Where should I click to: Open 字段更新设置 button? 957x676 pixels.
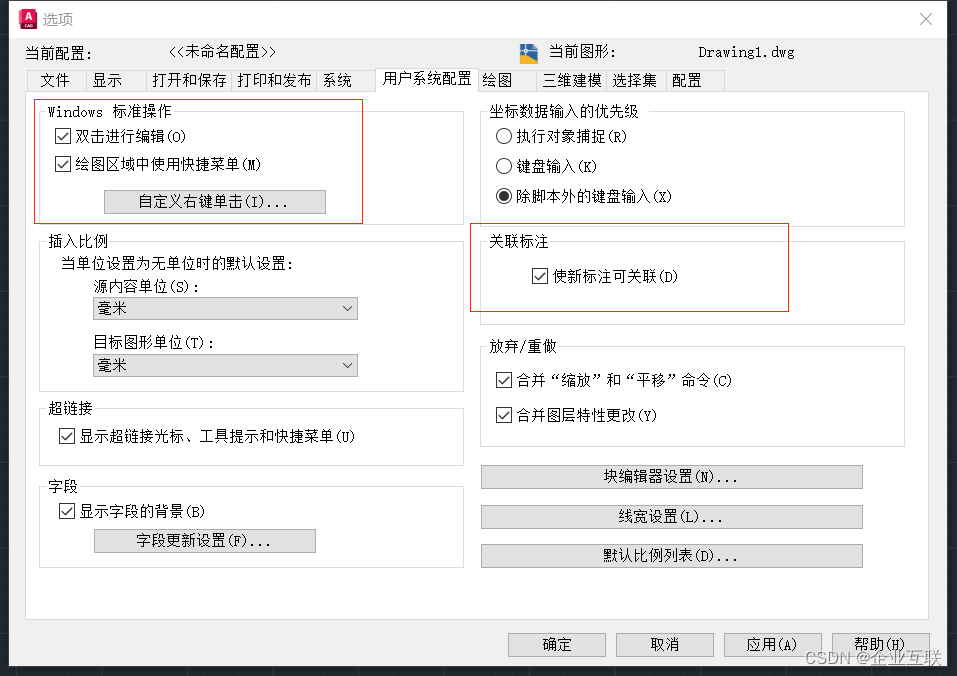[x=204, y=541]
